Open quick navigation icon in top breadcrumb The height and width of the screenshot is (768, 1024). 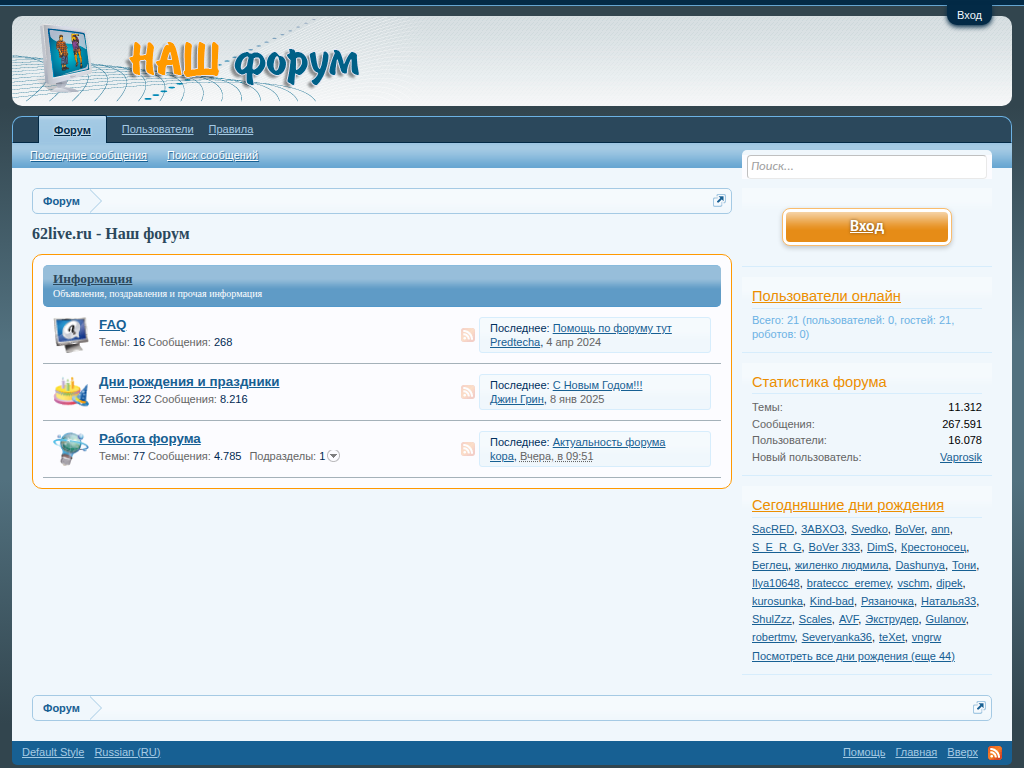point(719,201)
